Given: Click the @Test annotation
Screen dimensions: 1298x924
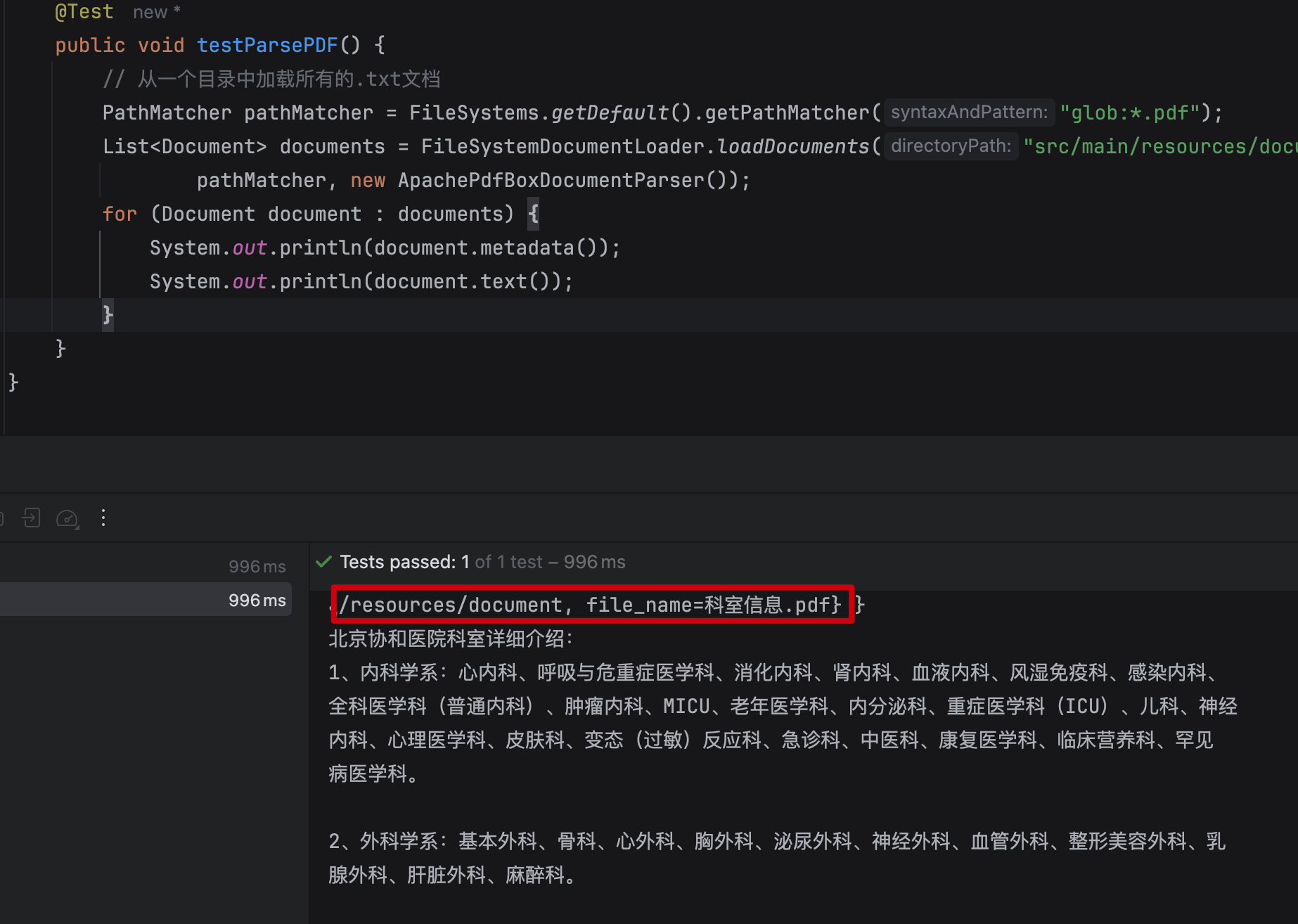Looking at the screenshot, I should tap(84, 12).
